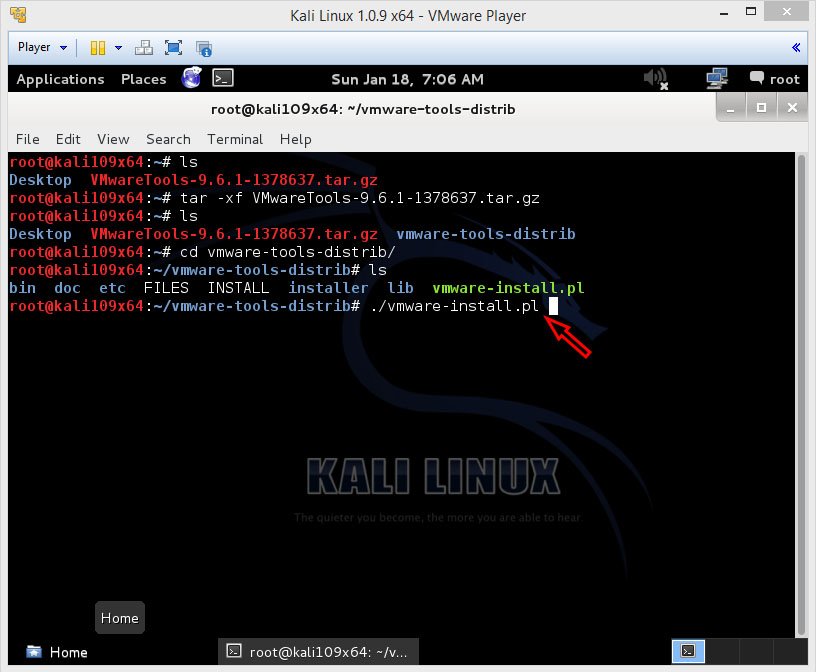Collapse the VMware toolbar with double chevron
Viewport: 816px width, 672px height.
[796, 48]
